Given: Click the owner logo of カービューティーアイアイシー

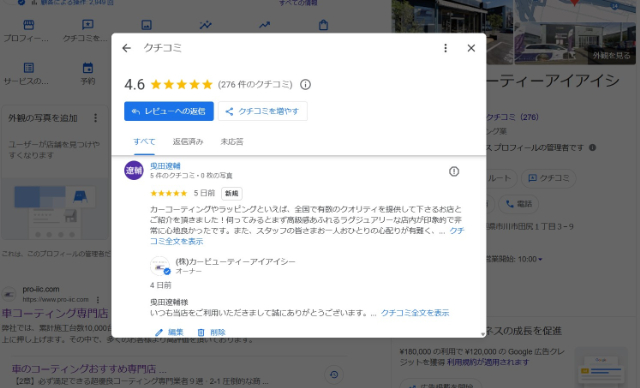Looking at the screenshot, I should tap(160, 266).
